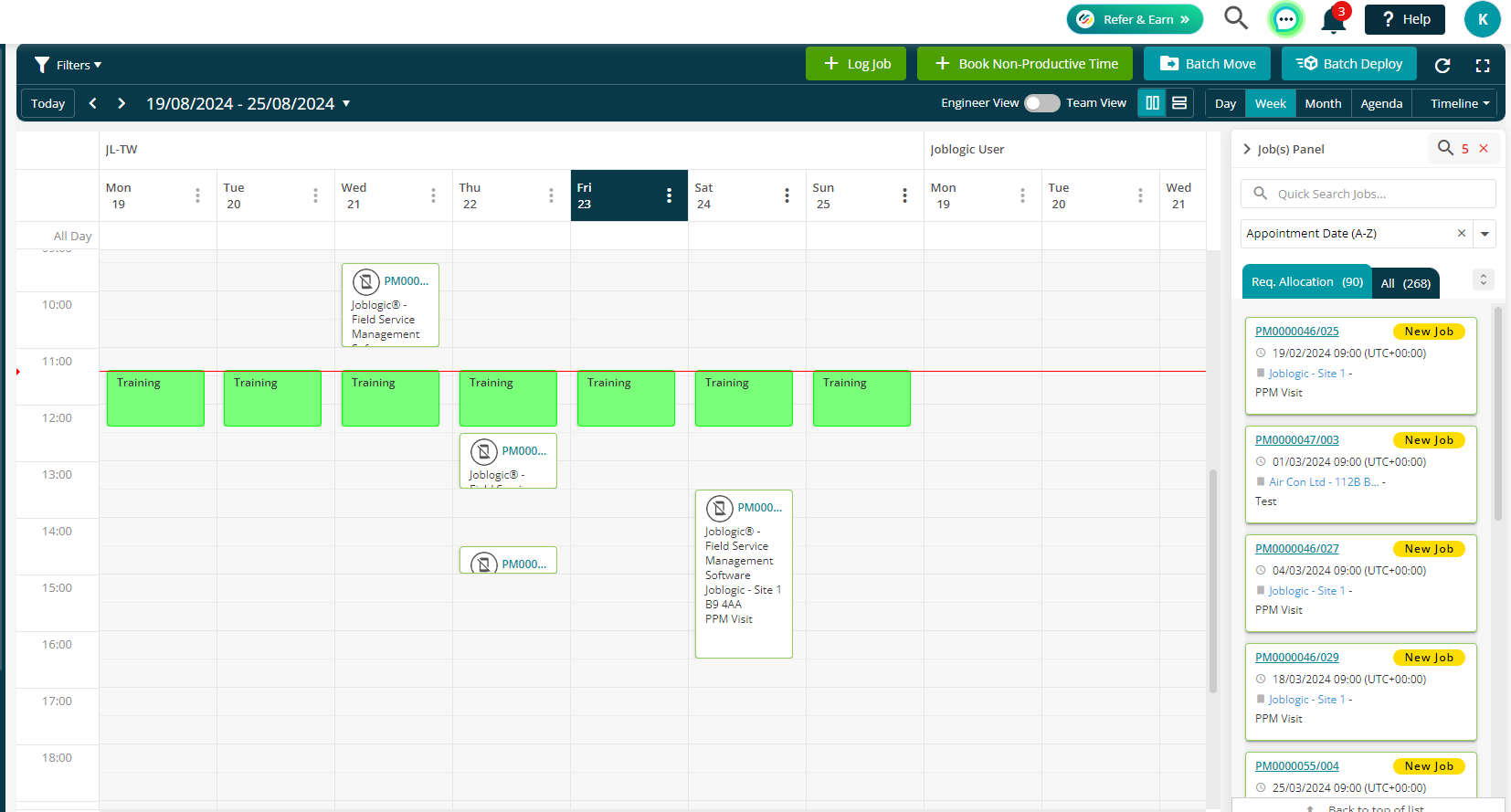Click the Batch Deploy button
The height and width of the screenshot is (812, 1511).
coord(1349,64)
